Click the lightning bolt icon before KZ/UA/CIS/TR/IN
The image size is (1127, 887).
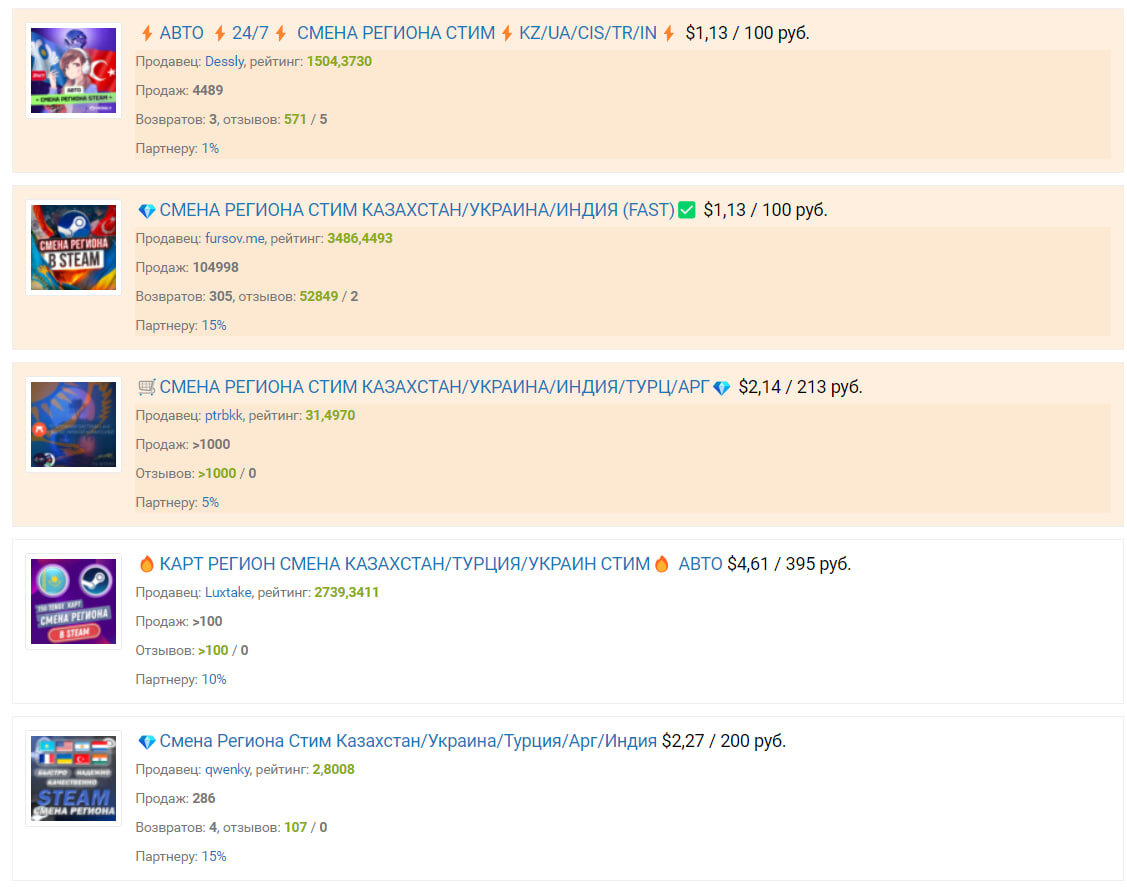(507, 33)
